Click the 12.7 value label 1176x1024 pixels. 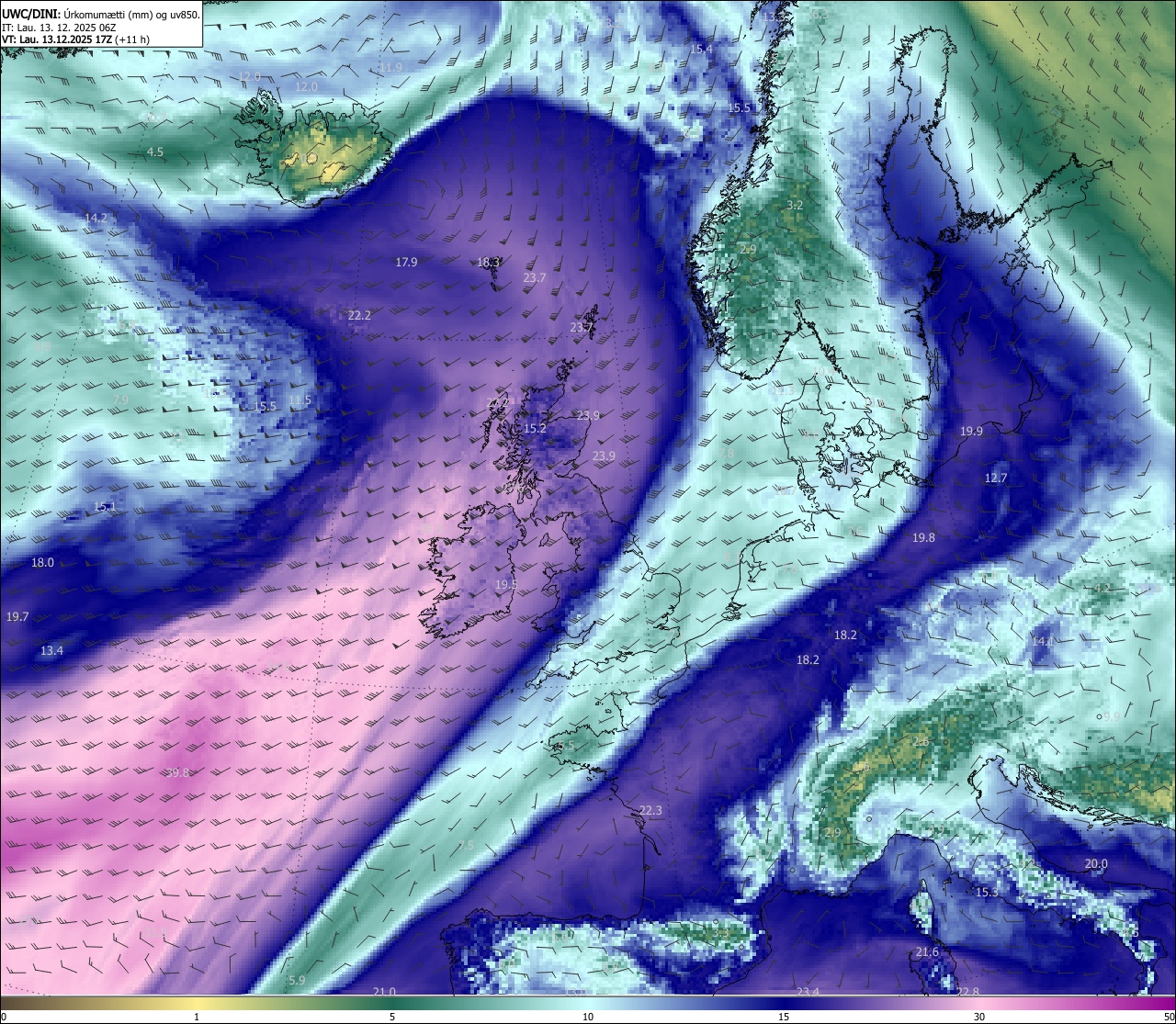996,478
